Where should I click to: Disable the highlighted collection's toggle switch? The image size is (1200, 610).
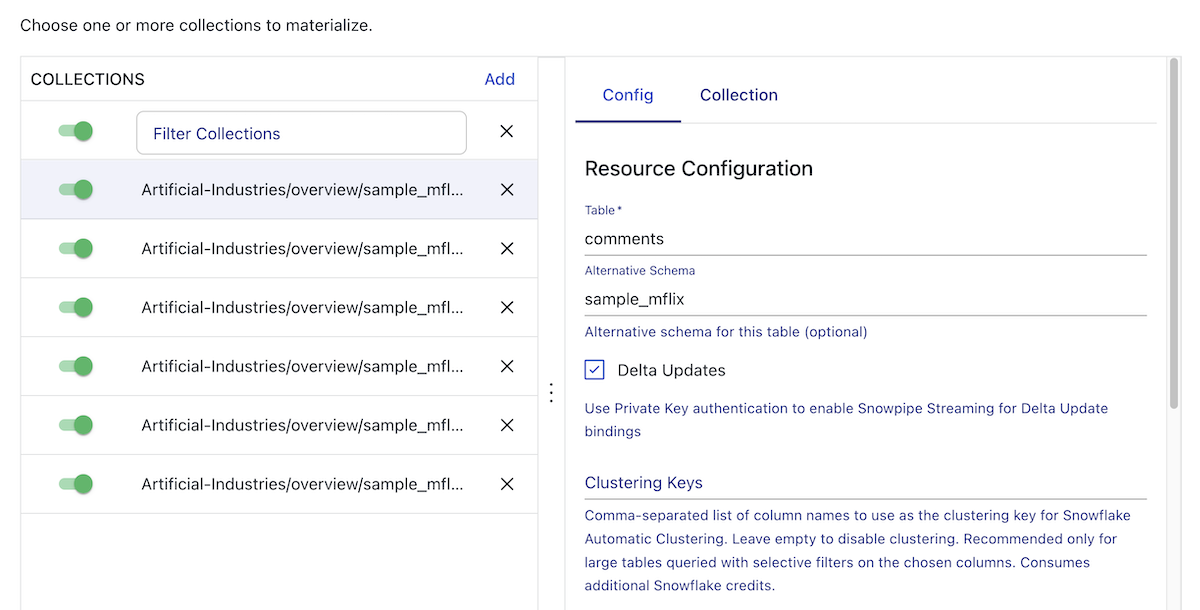(x=76, y=189)
